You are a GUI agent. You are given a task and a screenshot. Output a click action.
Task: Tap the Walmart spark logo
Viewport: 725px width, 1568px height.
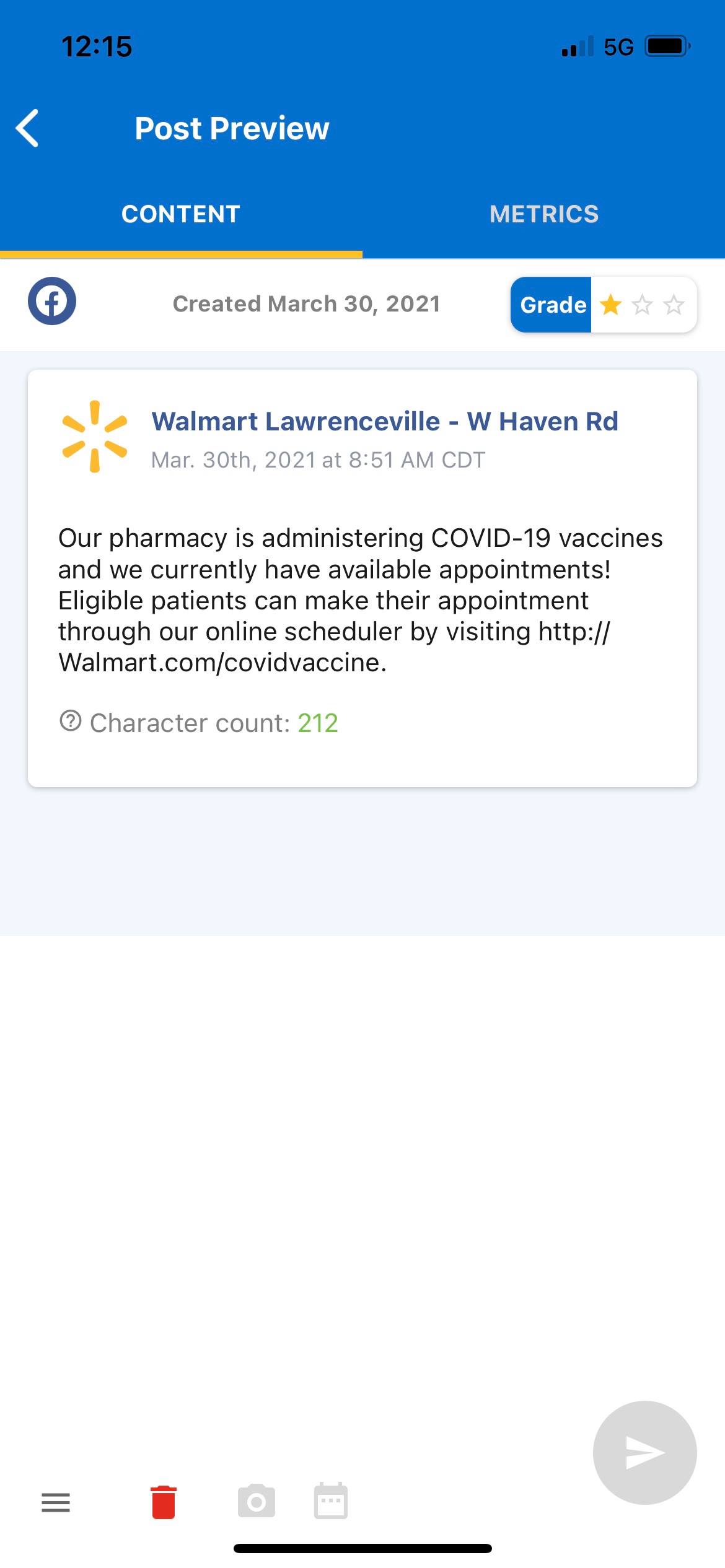[x=95, y=437]
